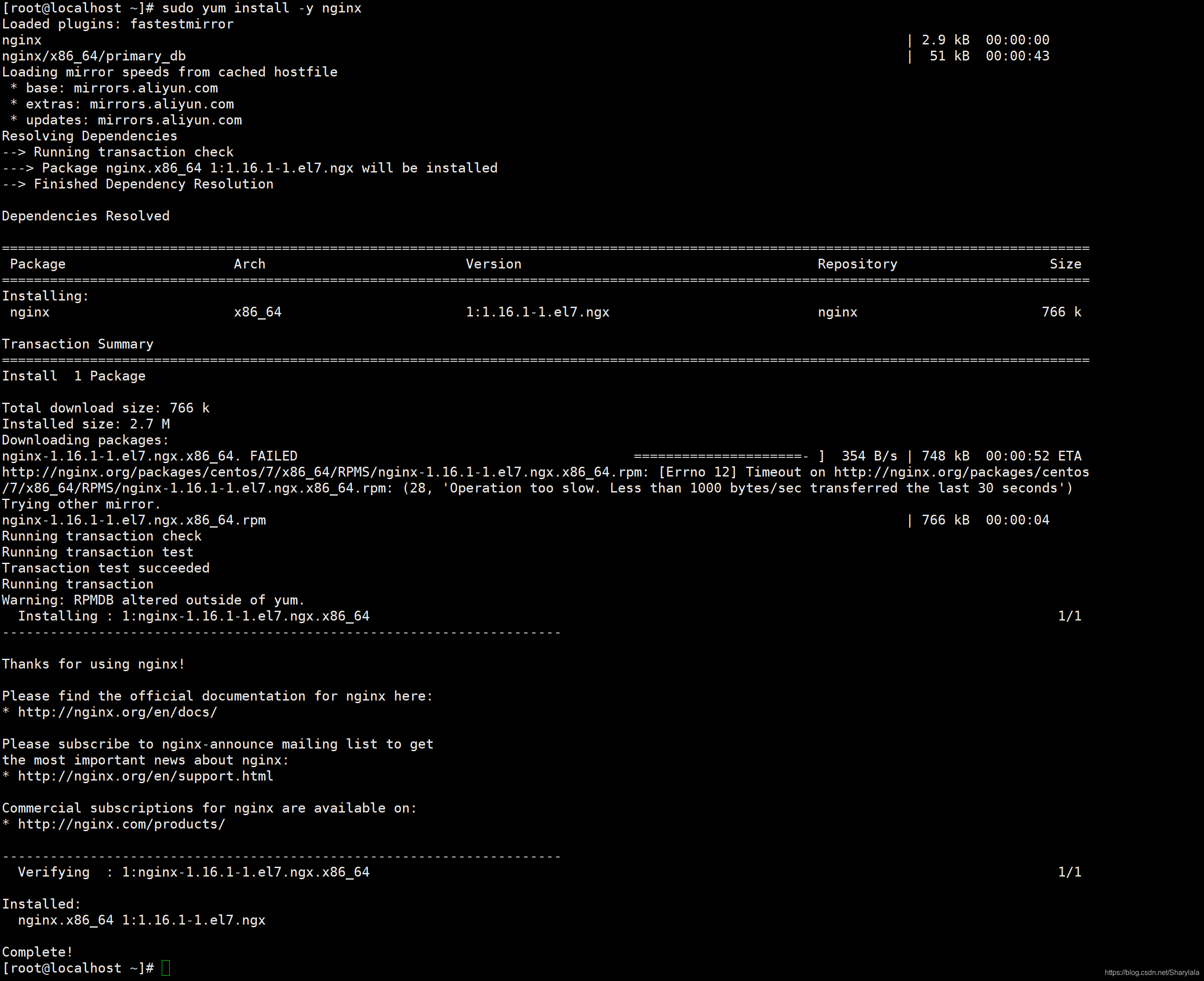Click '354 B/s' transfer speed
1204x981 pixels.
click(869, 456)
